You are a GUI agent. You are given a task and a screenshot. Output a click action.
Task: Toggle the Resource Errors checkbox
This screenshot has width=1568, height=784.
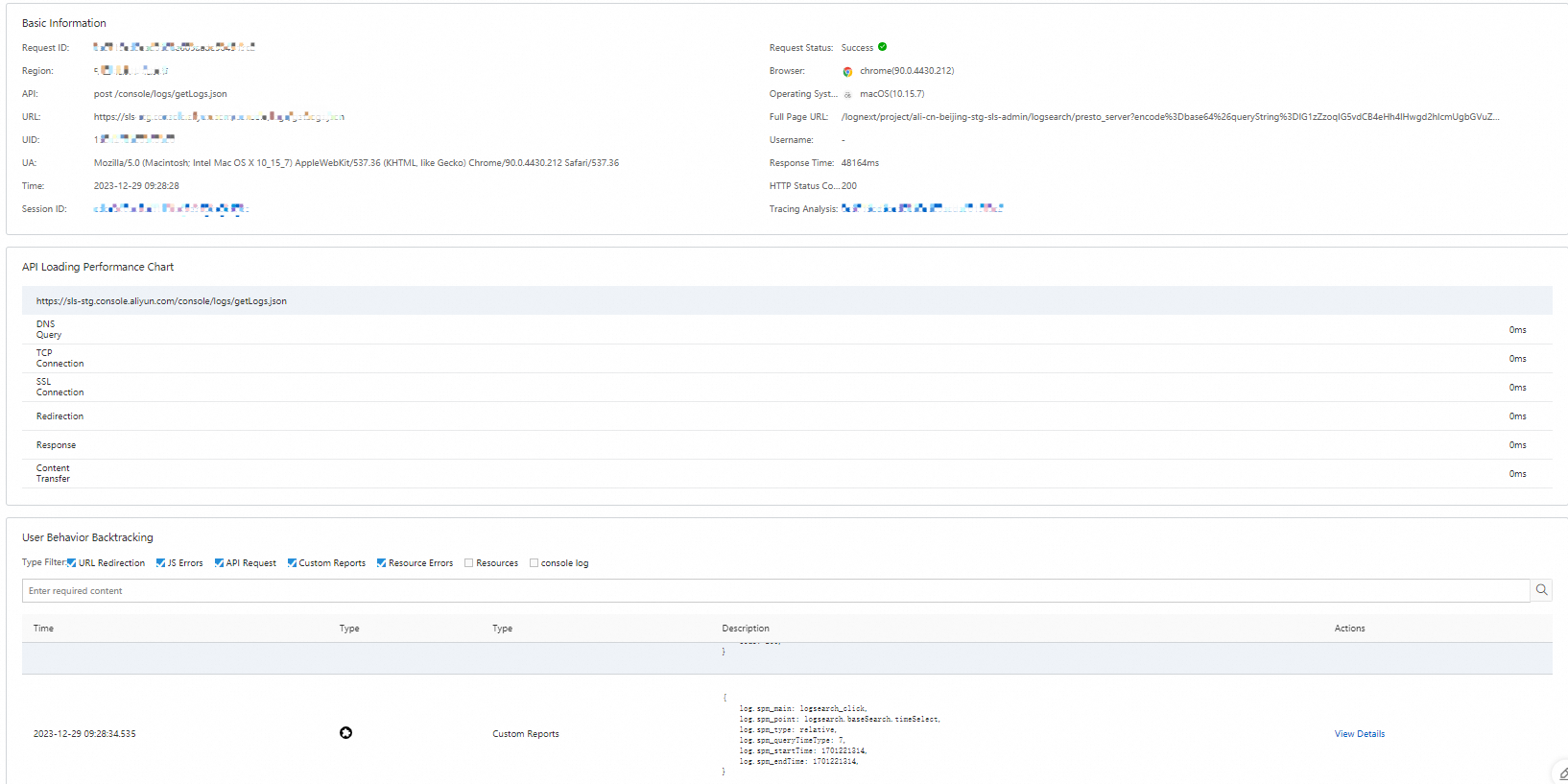pos(381,563)
